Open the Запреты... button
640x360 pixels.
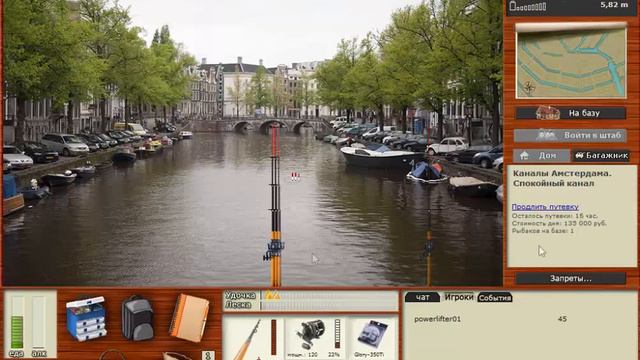tap(571, 279)
